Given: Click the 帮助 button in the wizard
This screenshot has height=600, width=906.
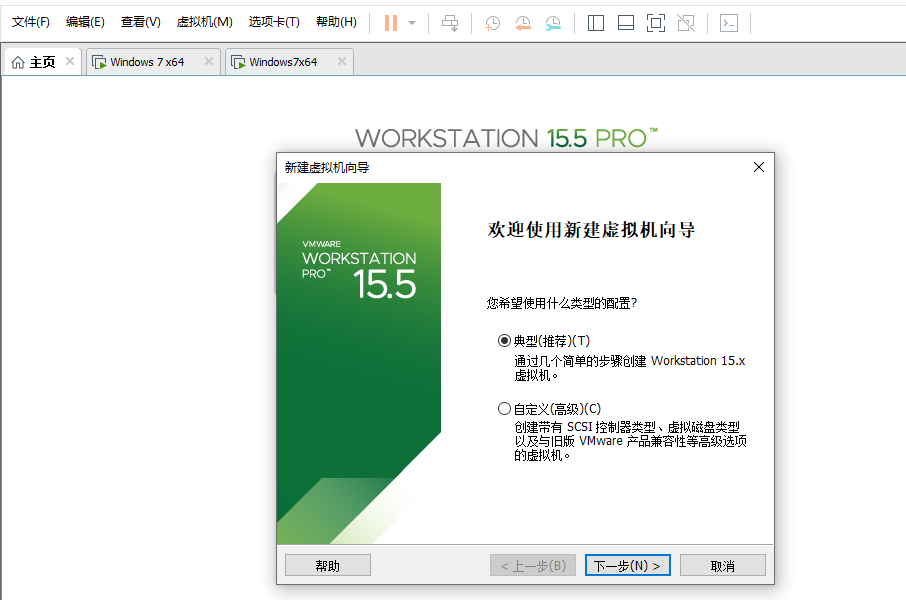Looking at the screenshot, I should tap(328, 565).
